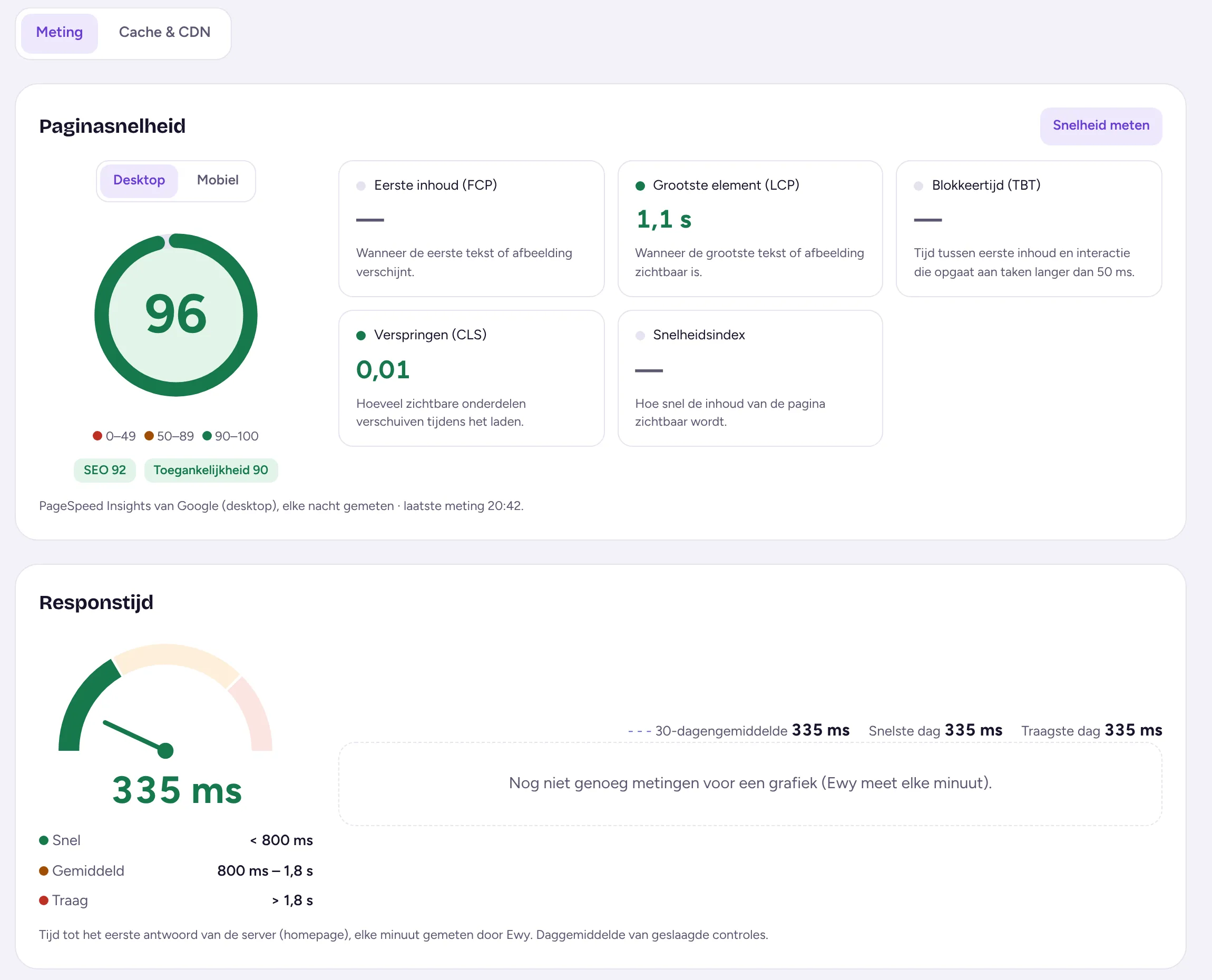Open the Cache & CDN tab
The image size is (1212, 980).
(164, 33)
